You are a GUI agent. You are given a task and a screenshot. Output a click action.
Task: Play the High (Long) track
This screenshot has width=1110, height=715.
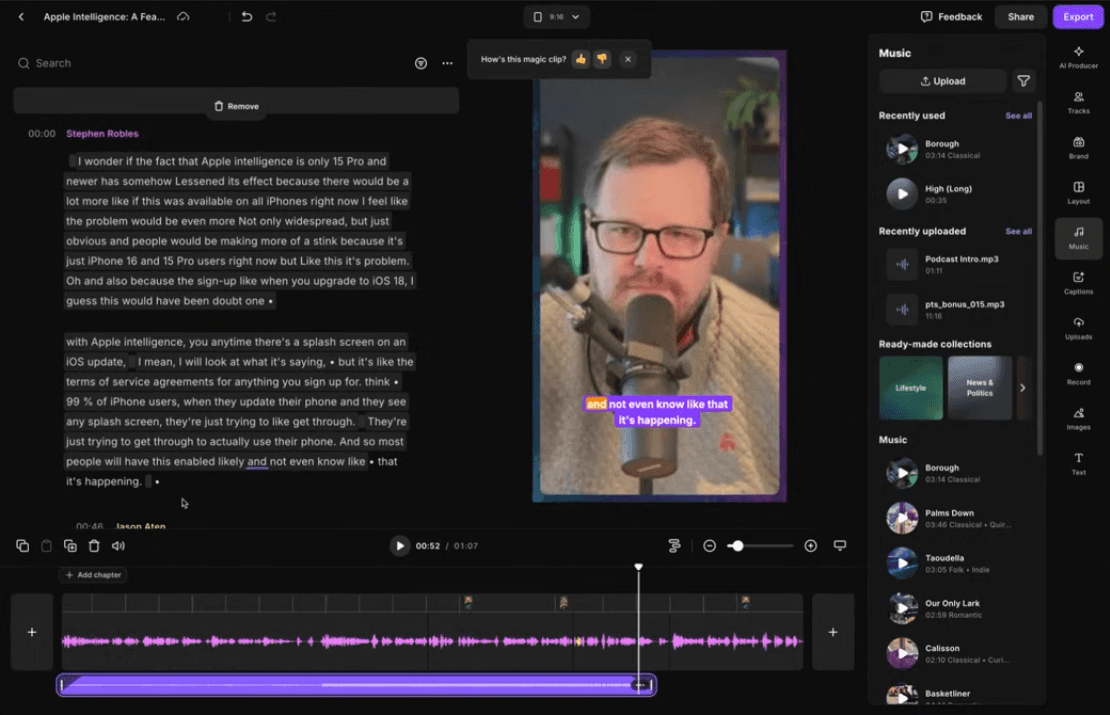[903, 194]
